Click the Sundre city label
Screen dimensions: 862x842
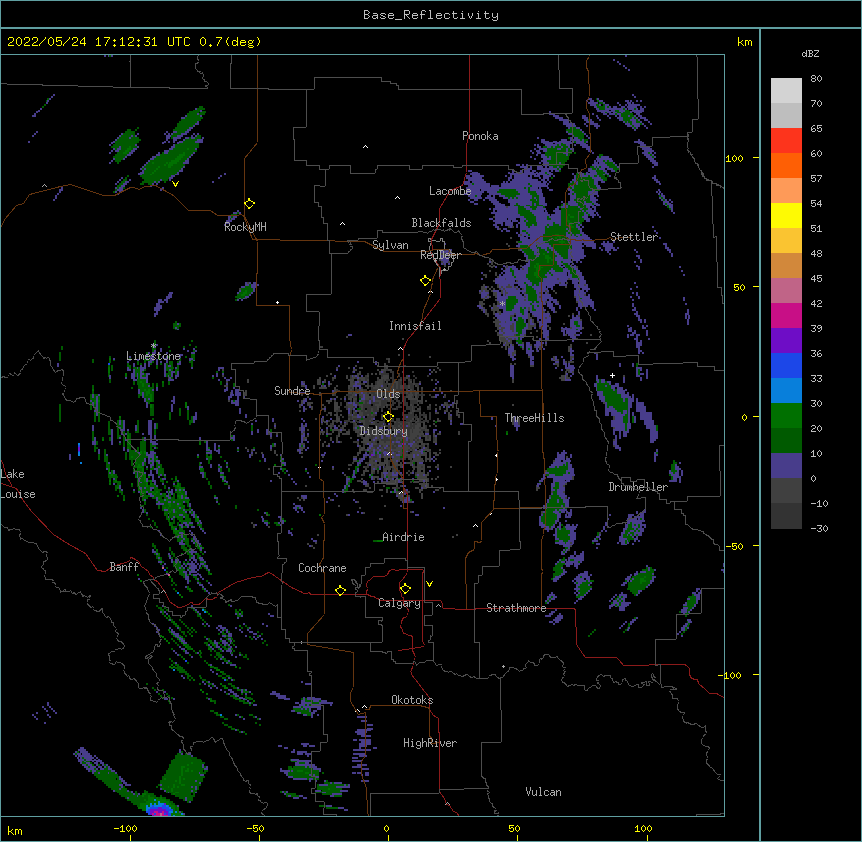[292, 391]
